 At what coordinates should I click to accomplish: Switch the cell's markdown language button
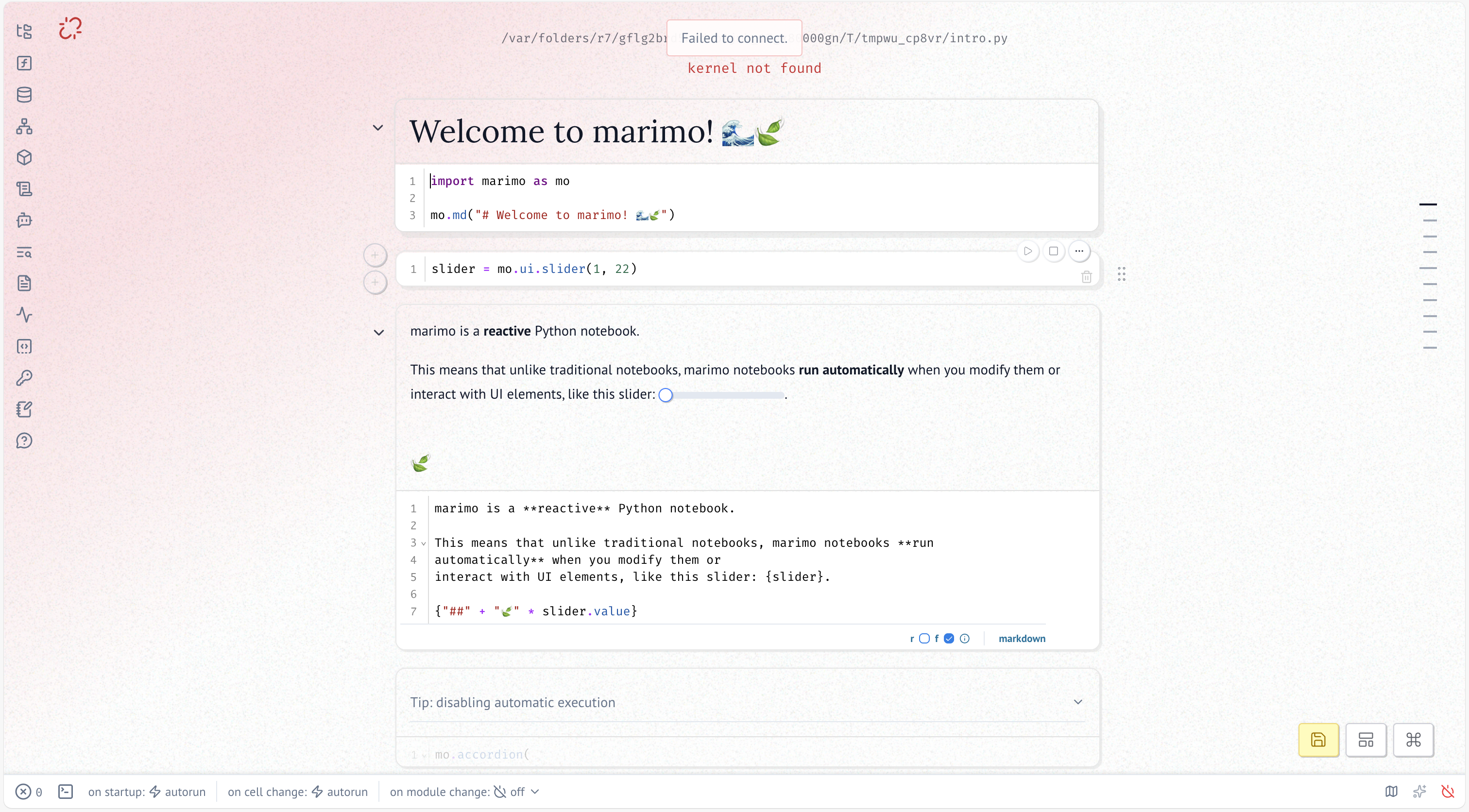(x=1021, y=639)
